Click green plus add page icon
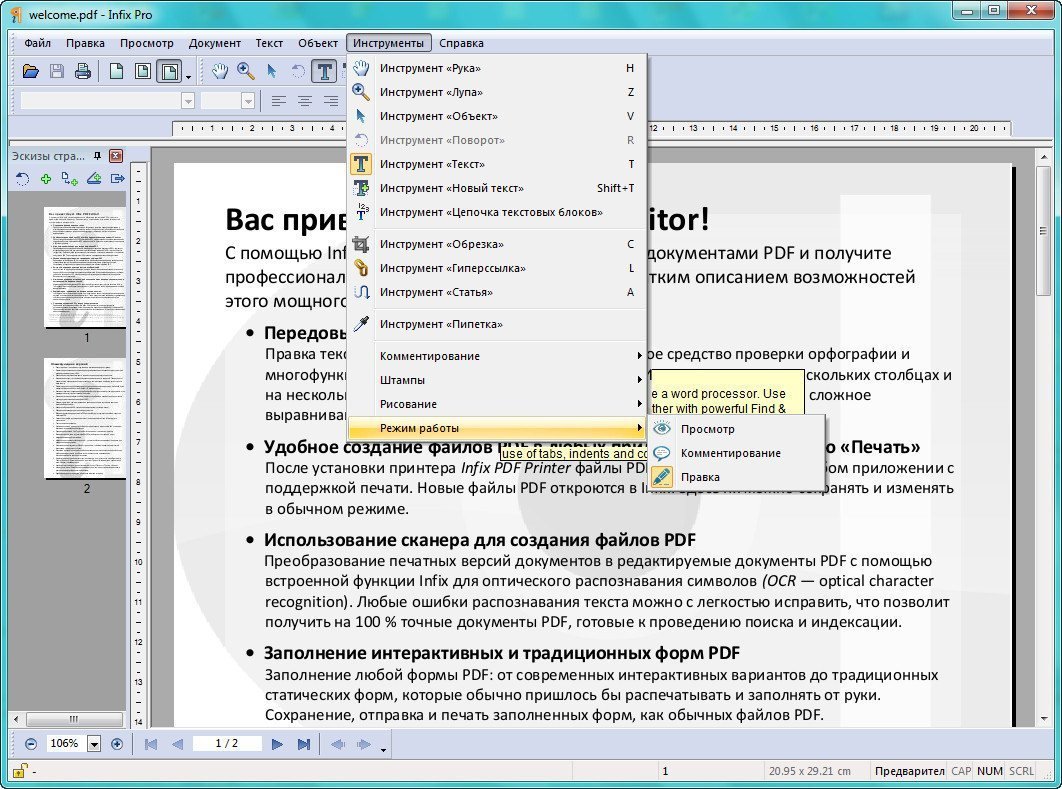The width and height of the screenshot is (1062, 789). click(45, 179)
